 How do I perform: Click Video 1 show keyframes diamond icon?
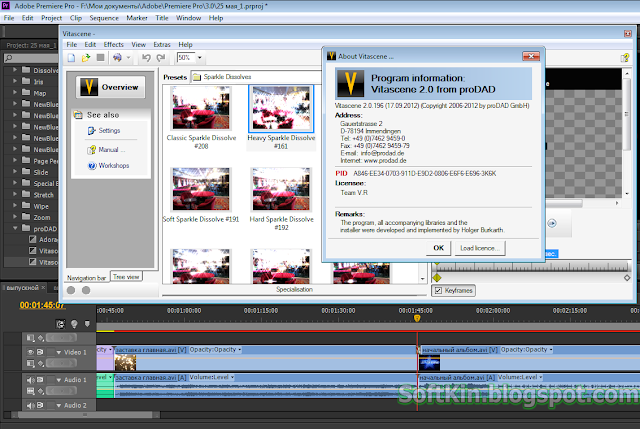(40, 363)
